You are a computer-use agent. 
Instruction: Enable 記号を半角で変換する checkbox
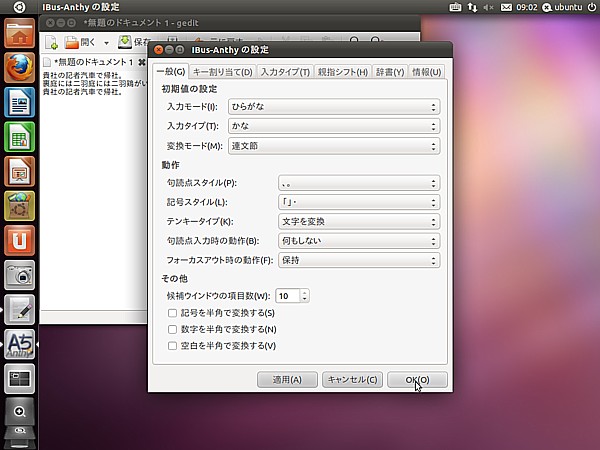pos(172,313)
